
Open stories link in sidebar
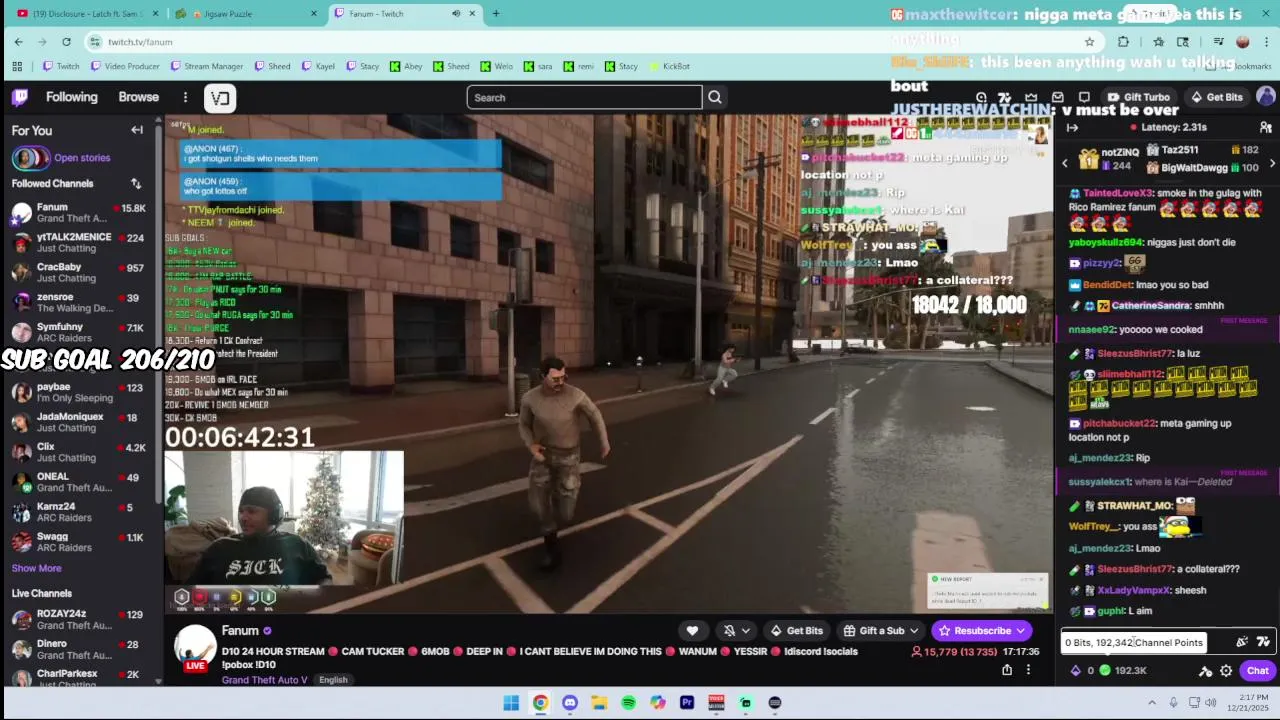tap(82, 158)
